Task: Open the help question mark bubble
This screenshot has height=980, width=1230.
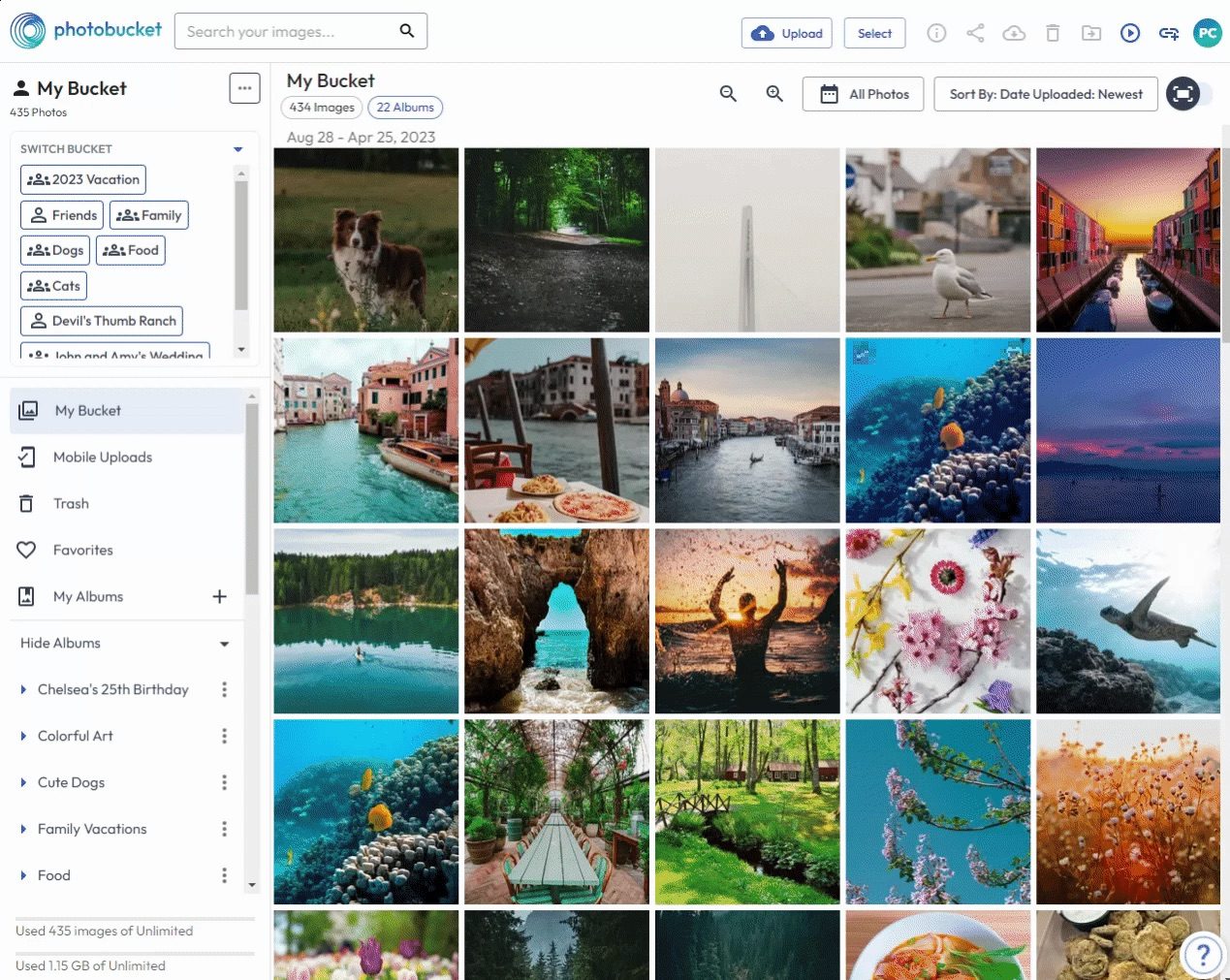Action: [1203, 955]
